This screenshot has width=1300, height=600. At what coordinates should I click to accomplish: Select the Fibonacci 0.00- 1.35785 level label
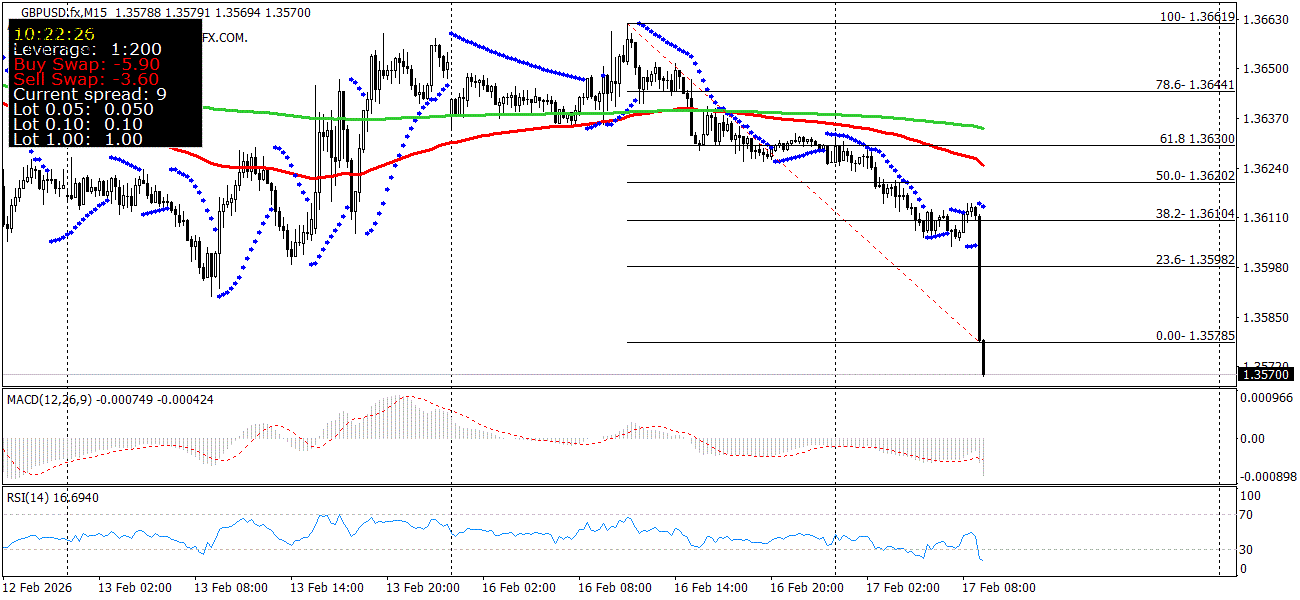pos(1195,336)
